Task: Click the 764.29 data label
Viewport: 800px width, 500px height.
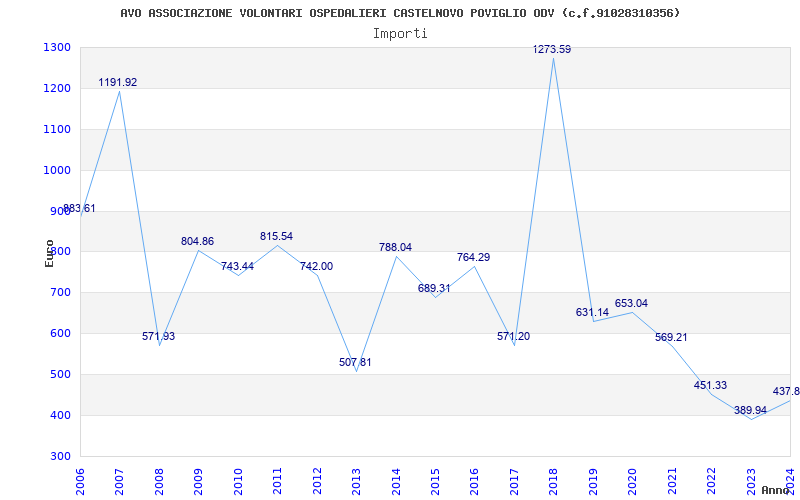Action: pos(473,257)
